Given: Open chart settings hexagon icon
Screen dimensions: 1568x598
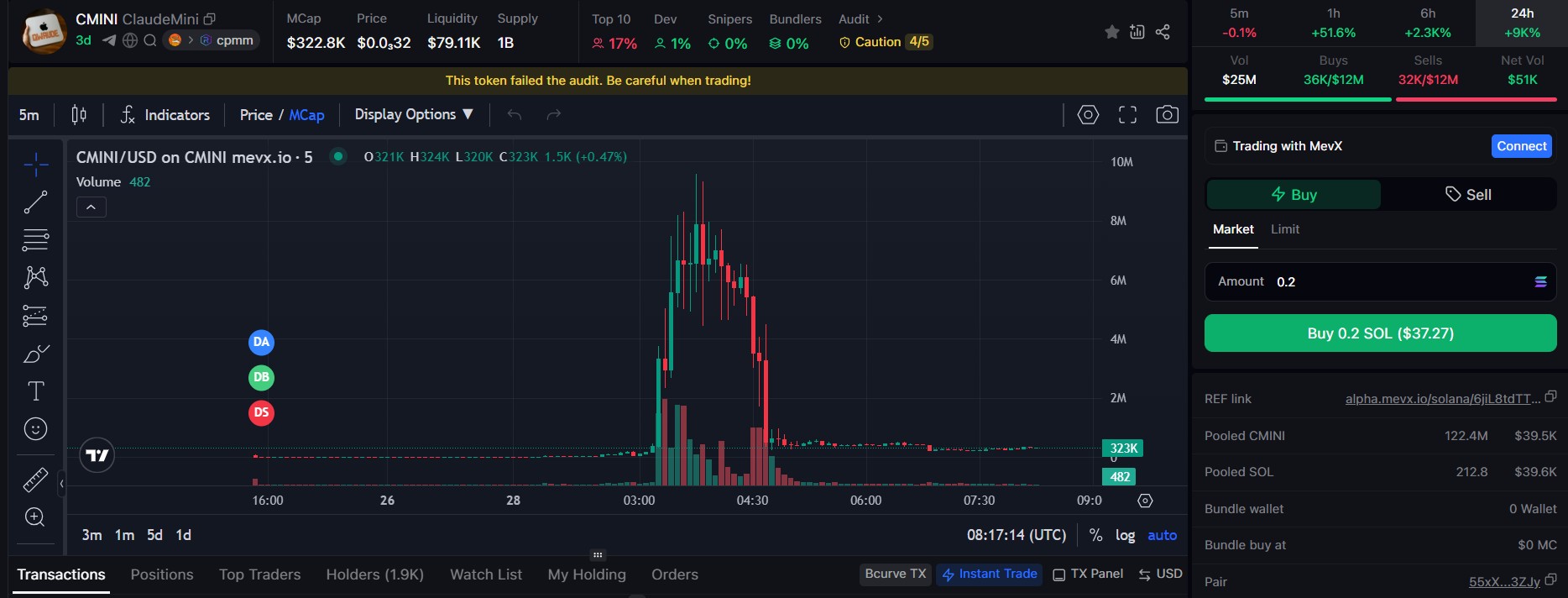Looking at the screenshot, I should (x=1088, y=114).
